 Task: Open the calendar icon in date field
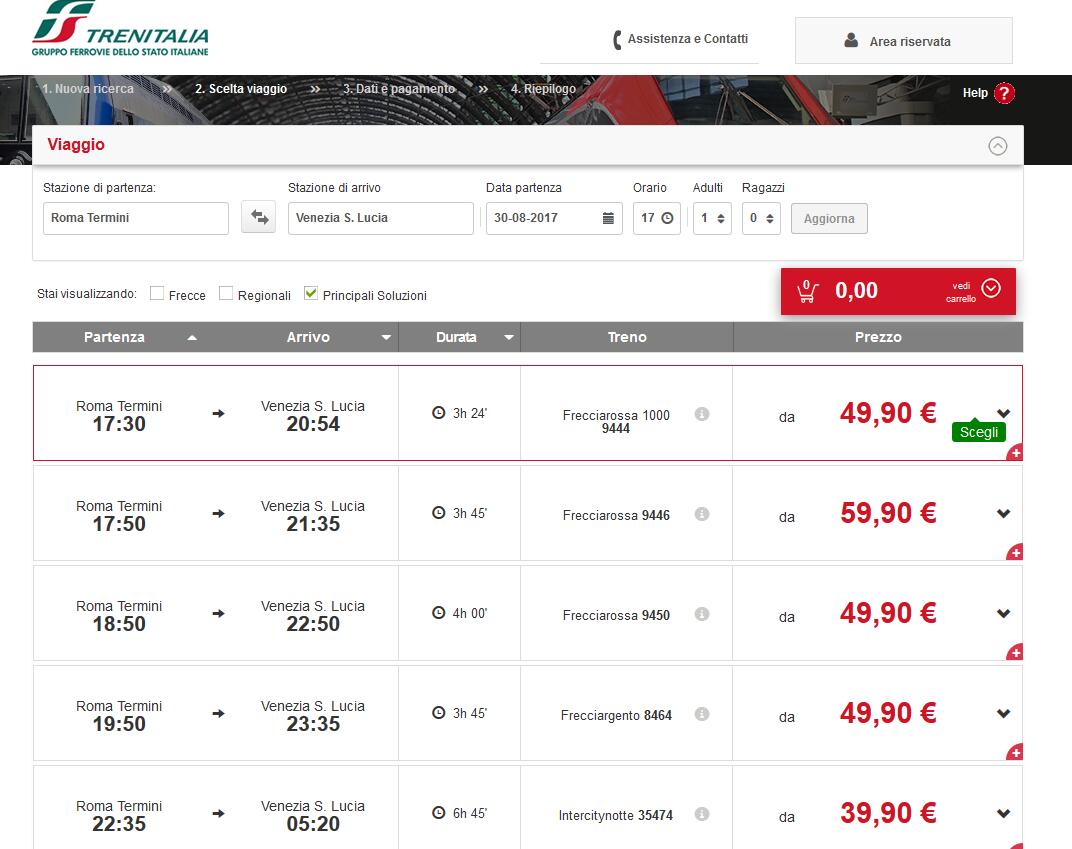coord(608,218)
